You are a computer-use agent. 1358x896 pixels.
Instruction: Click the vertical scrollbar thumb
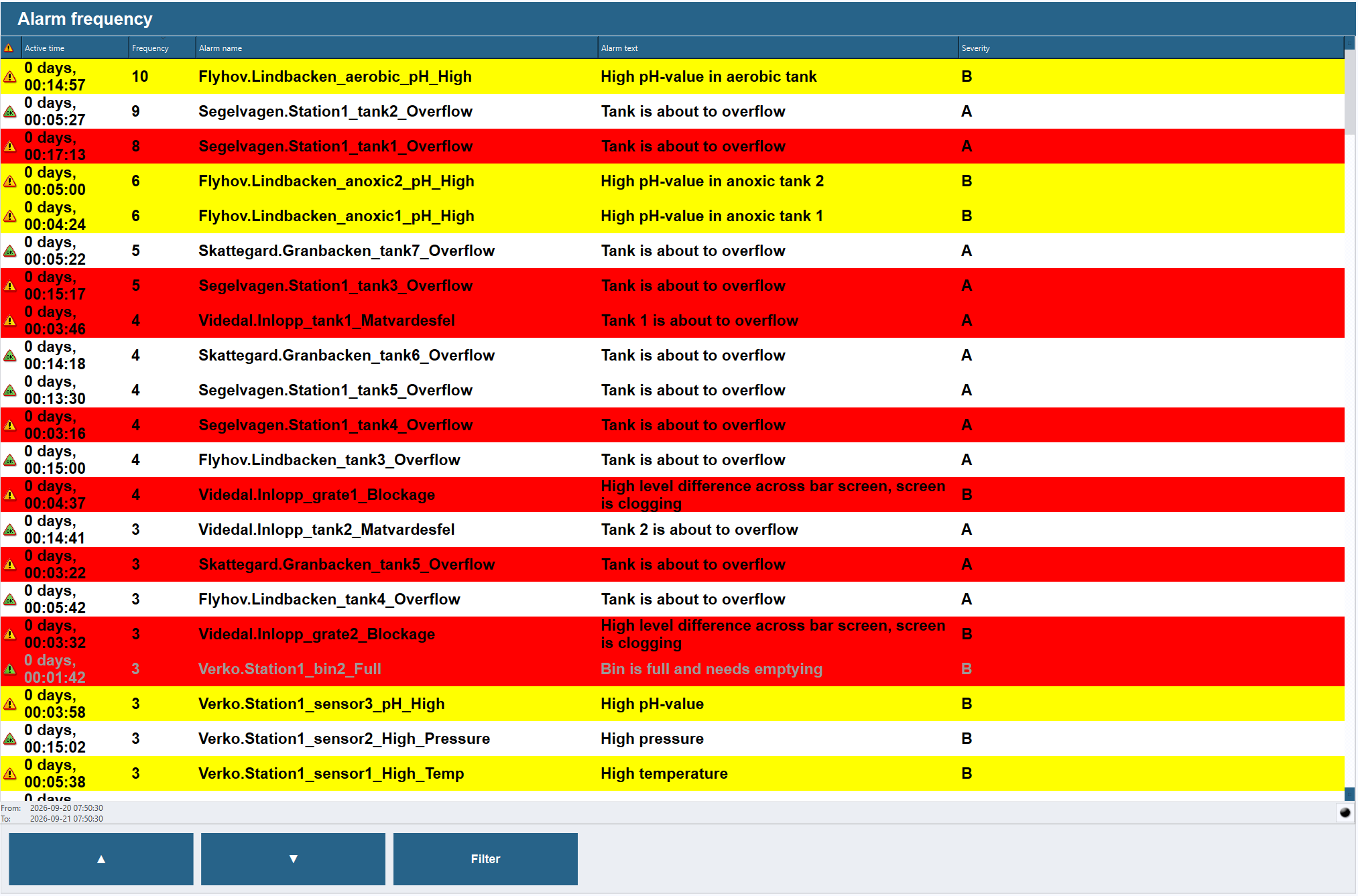1349,91
